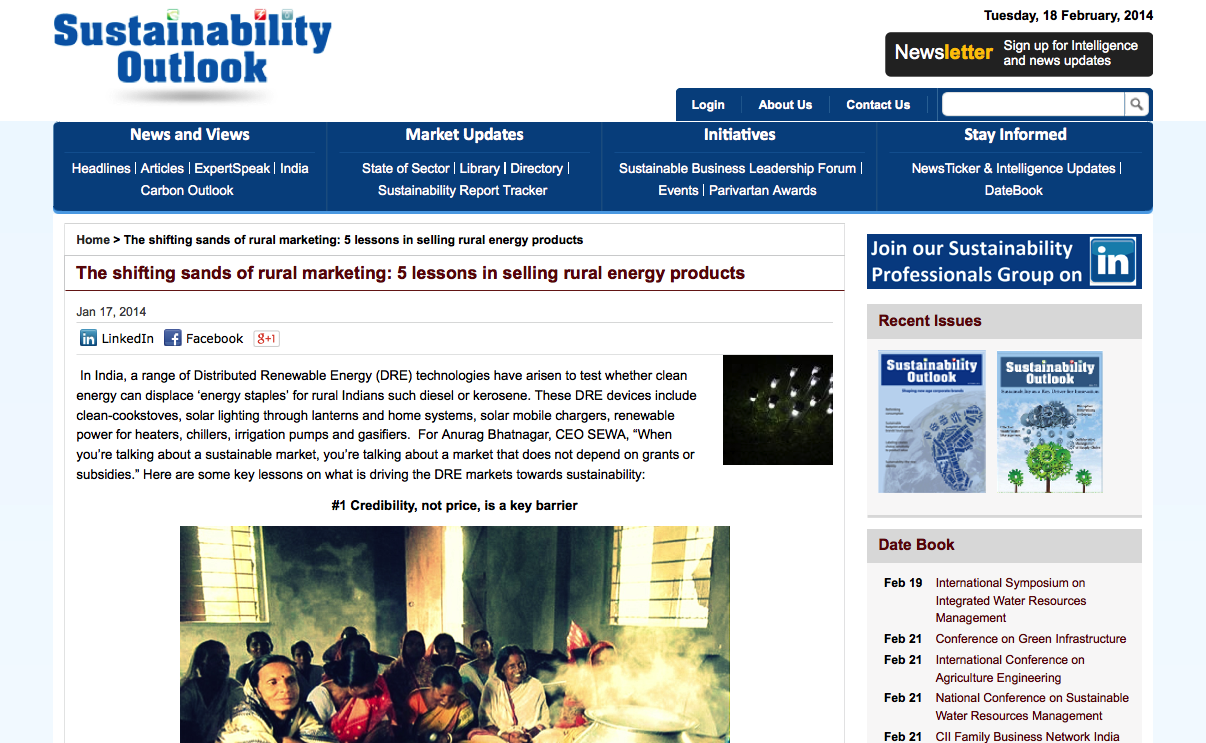The height and width of the screenshot is (743, 1206).
Task: Click the search magnifier icon
Action: coord(1137,104)
